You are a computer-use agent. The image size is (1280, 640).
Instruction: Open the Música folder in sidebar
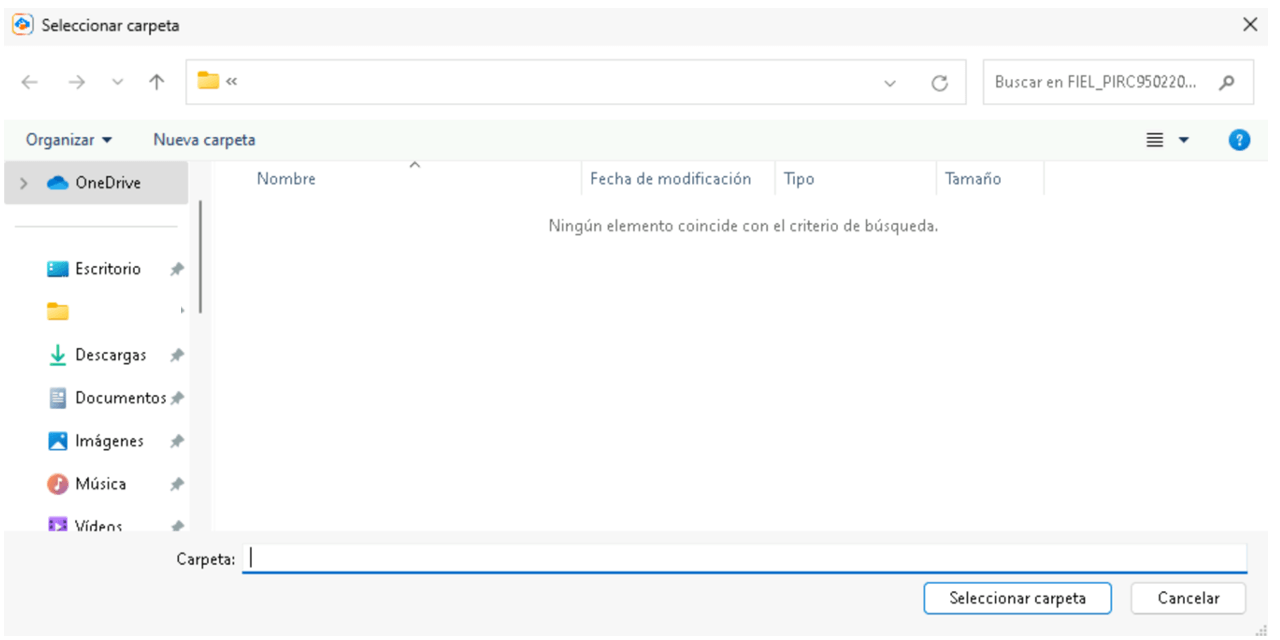click(100, 484)
